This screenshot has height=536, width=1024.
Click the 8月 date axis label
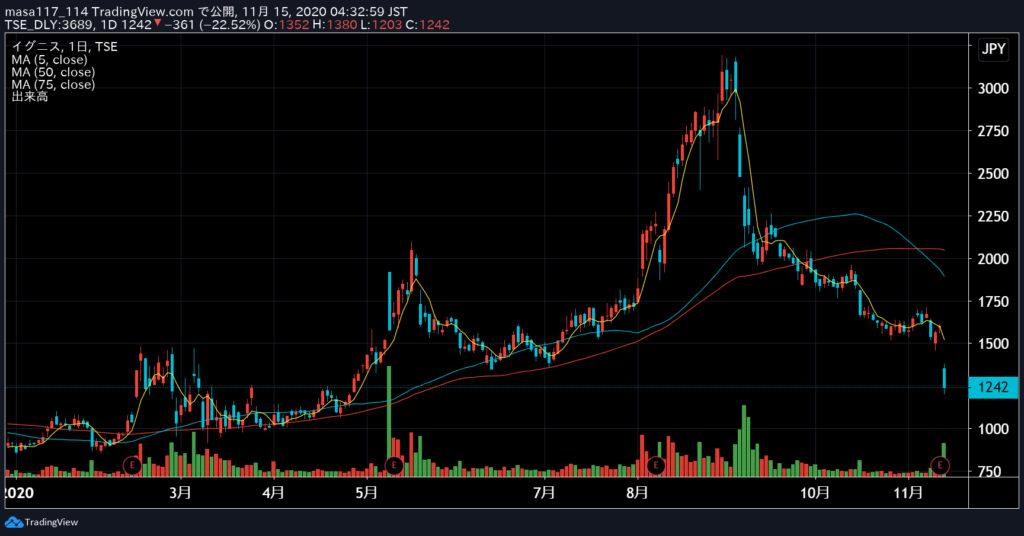point(637,492)
